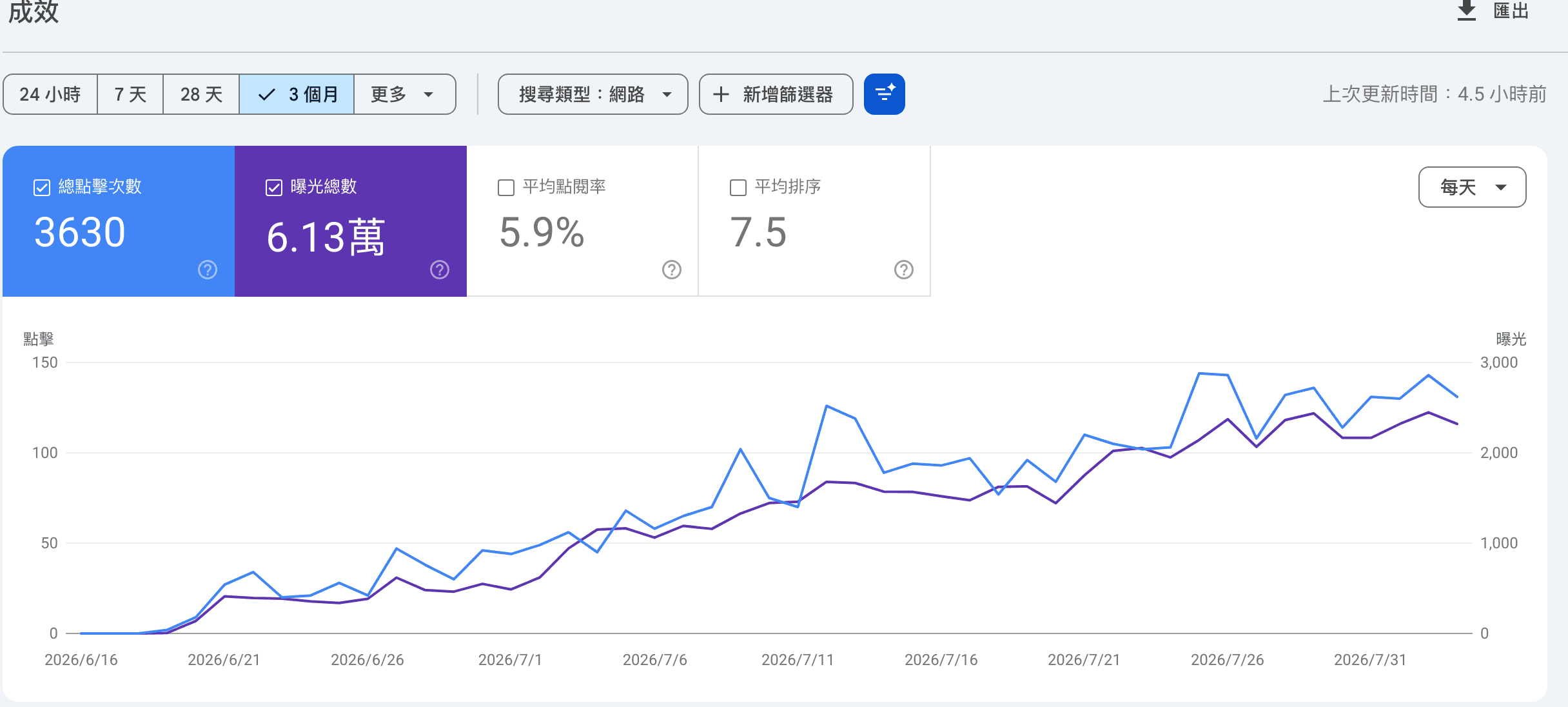This screenshot has width=1568, height=707.
Task: Click the 150 left axis label
Action: pyautogui.click(x=45, y=363)
